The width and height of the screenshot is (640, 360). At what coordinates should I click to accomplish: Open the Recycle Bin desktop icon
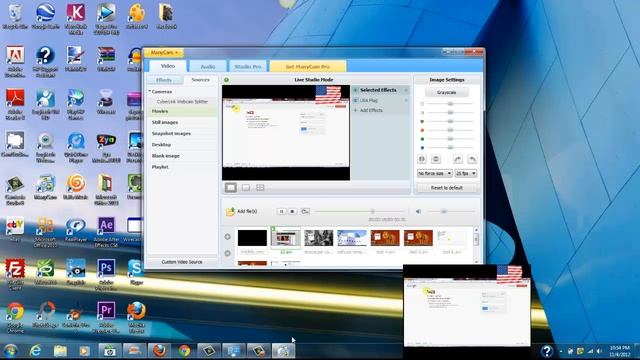point(15,17)
